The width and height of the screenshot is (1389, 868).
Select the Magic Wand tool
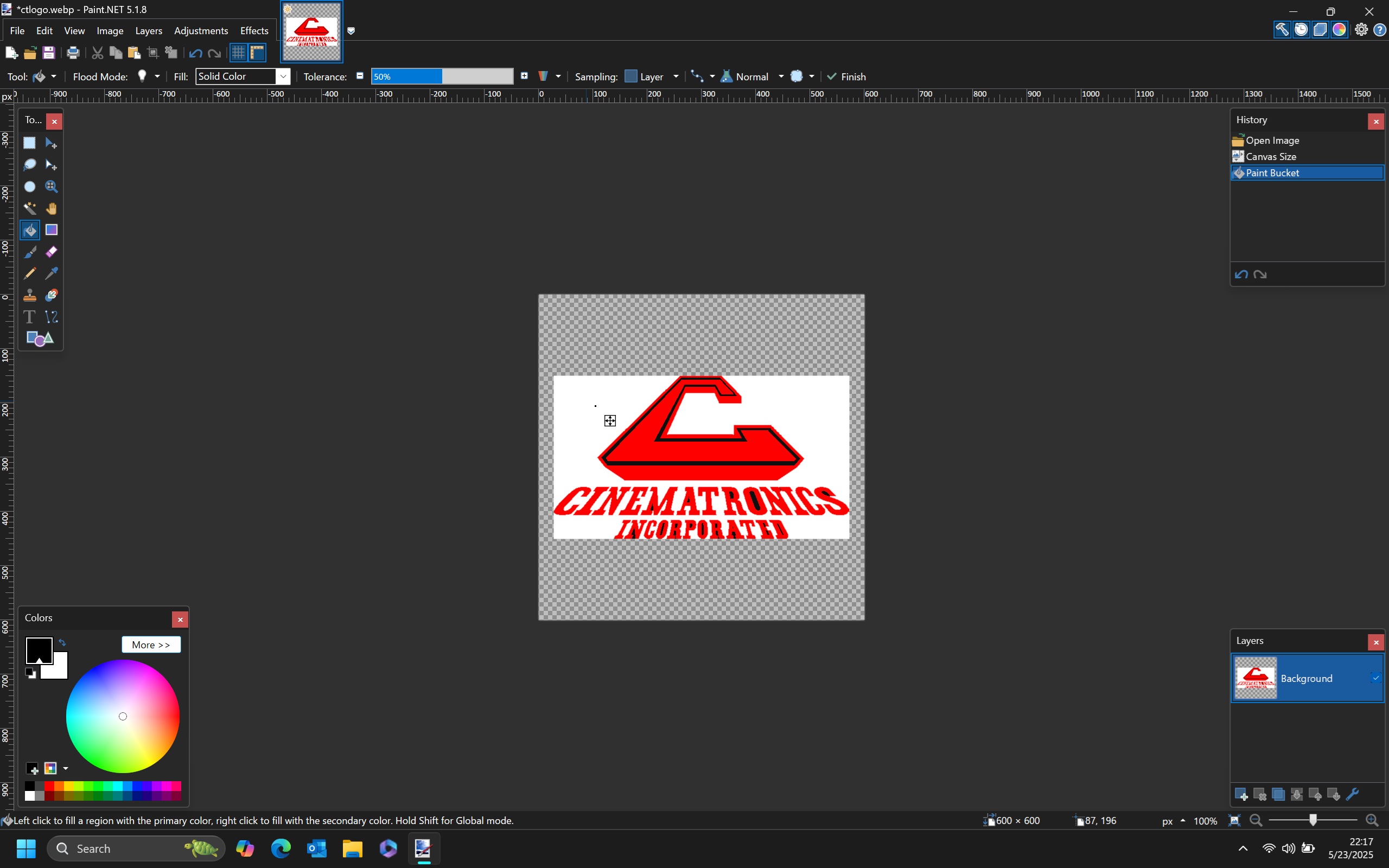click(29, 208)
